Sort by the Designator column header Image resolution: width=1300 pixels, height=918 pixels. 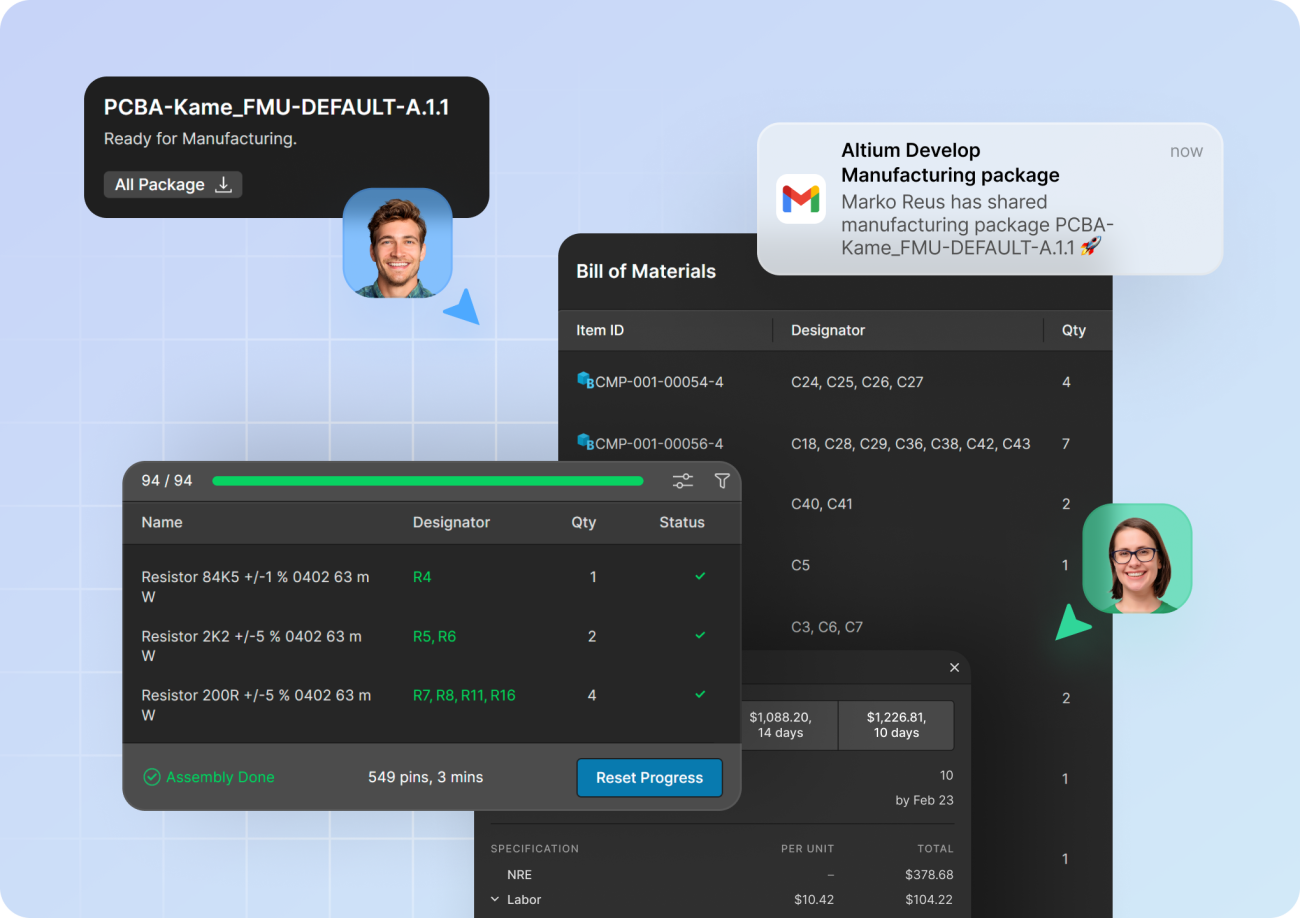click(451, 522)
